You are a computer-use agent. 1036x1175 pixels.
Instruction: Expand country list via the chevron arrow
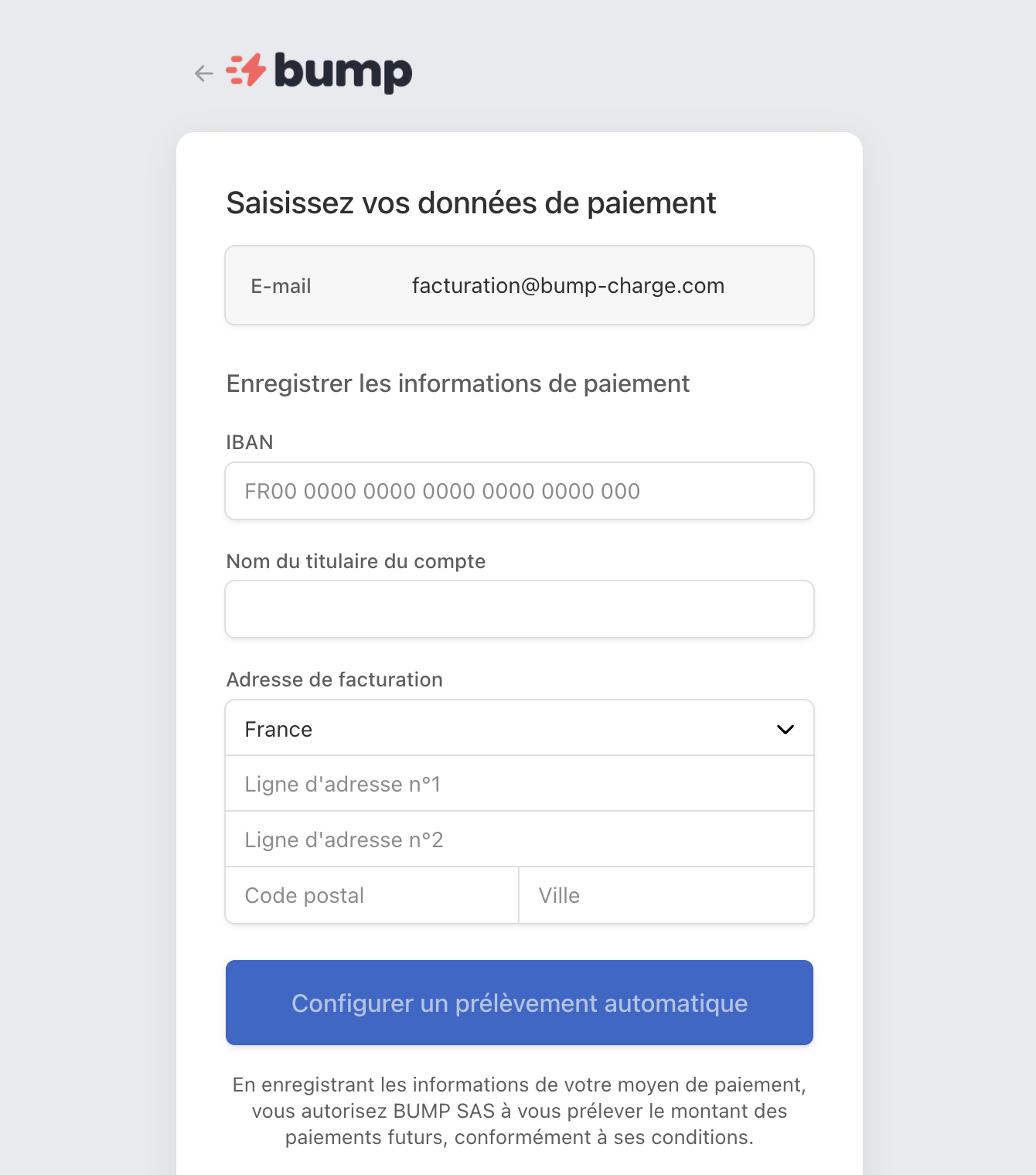pyautogui.click(x=786, y=729)
